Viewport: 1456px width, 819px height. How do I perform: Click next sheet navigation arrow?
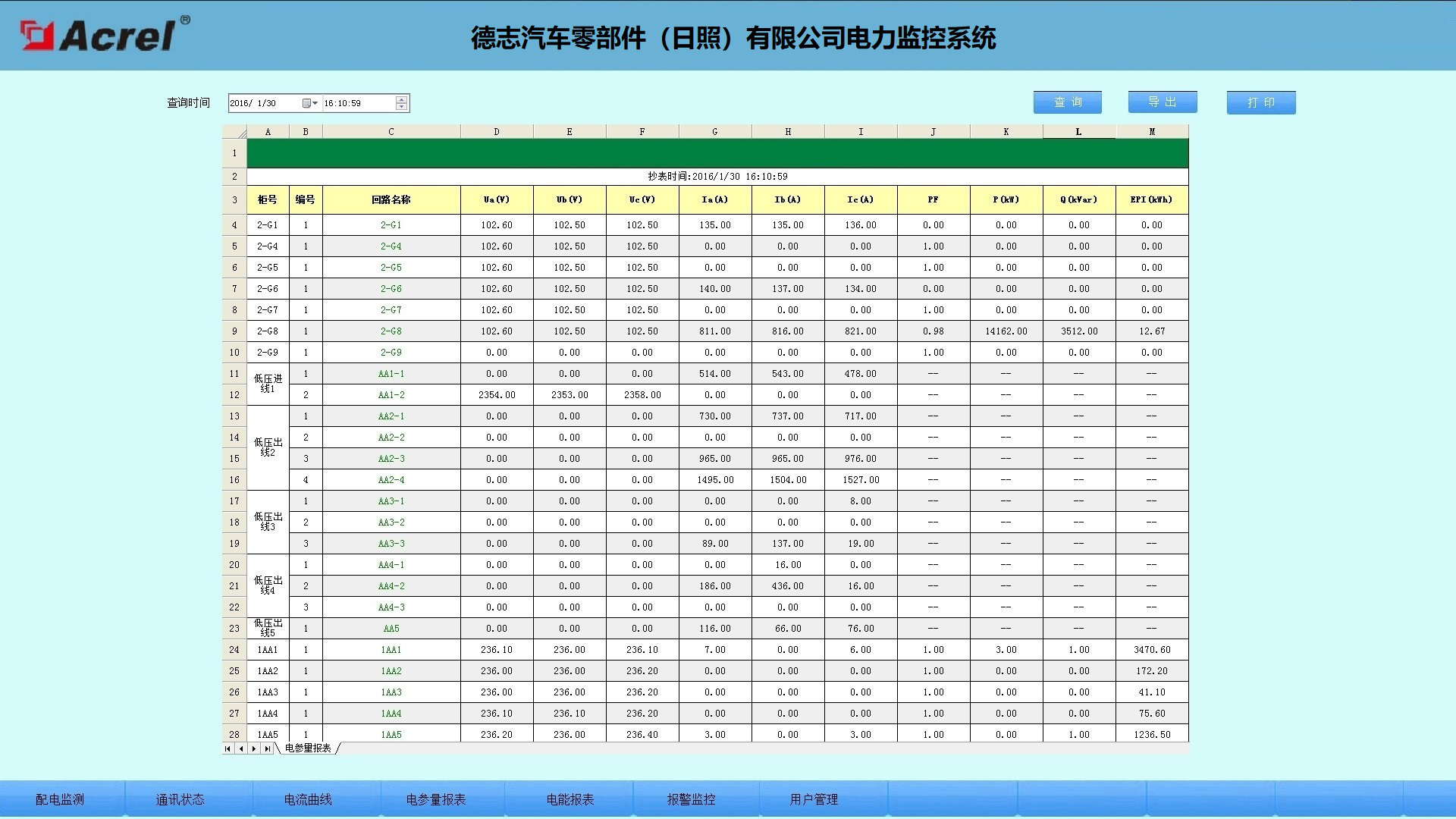pos(254,748)
